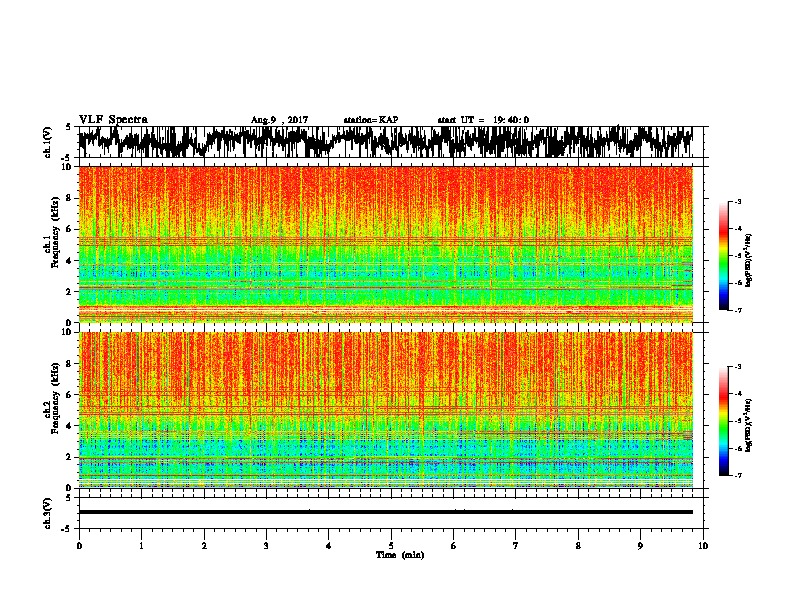Click the "-3" label on ch.2 color bar
The width and height of the screenshot is (792, 612).
[738, 367]
